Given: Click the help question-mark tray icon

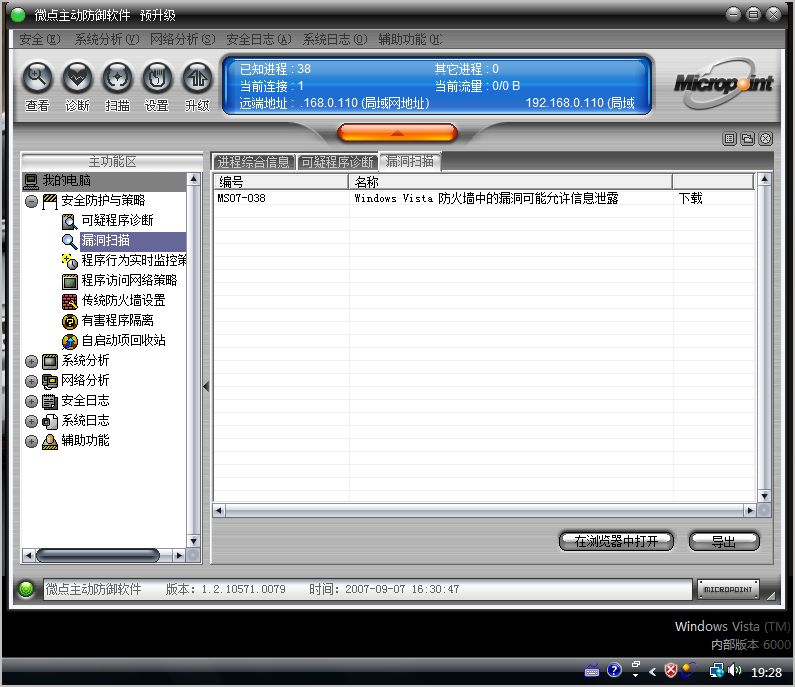Looking at the screenshot, I should click(614, 671).
